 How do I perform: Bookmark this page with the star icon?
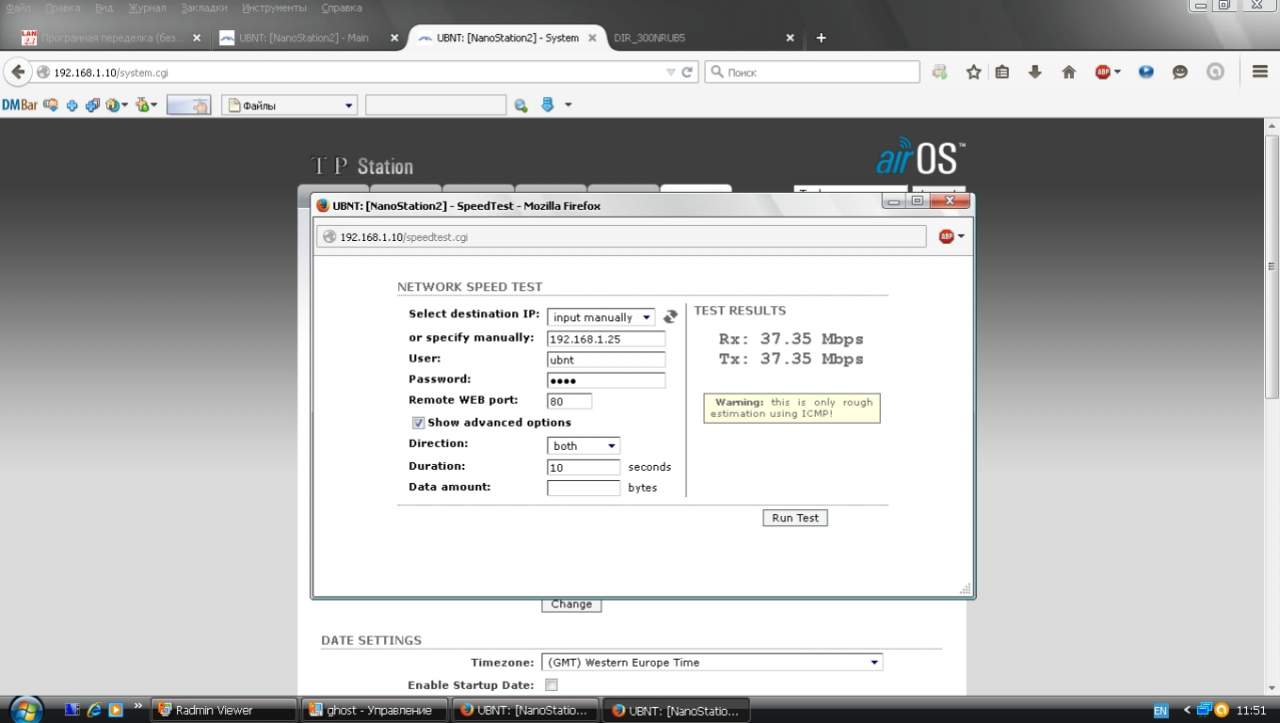(x=973, y=72)
